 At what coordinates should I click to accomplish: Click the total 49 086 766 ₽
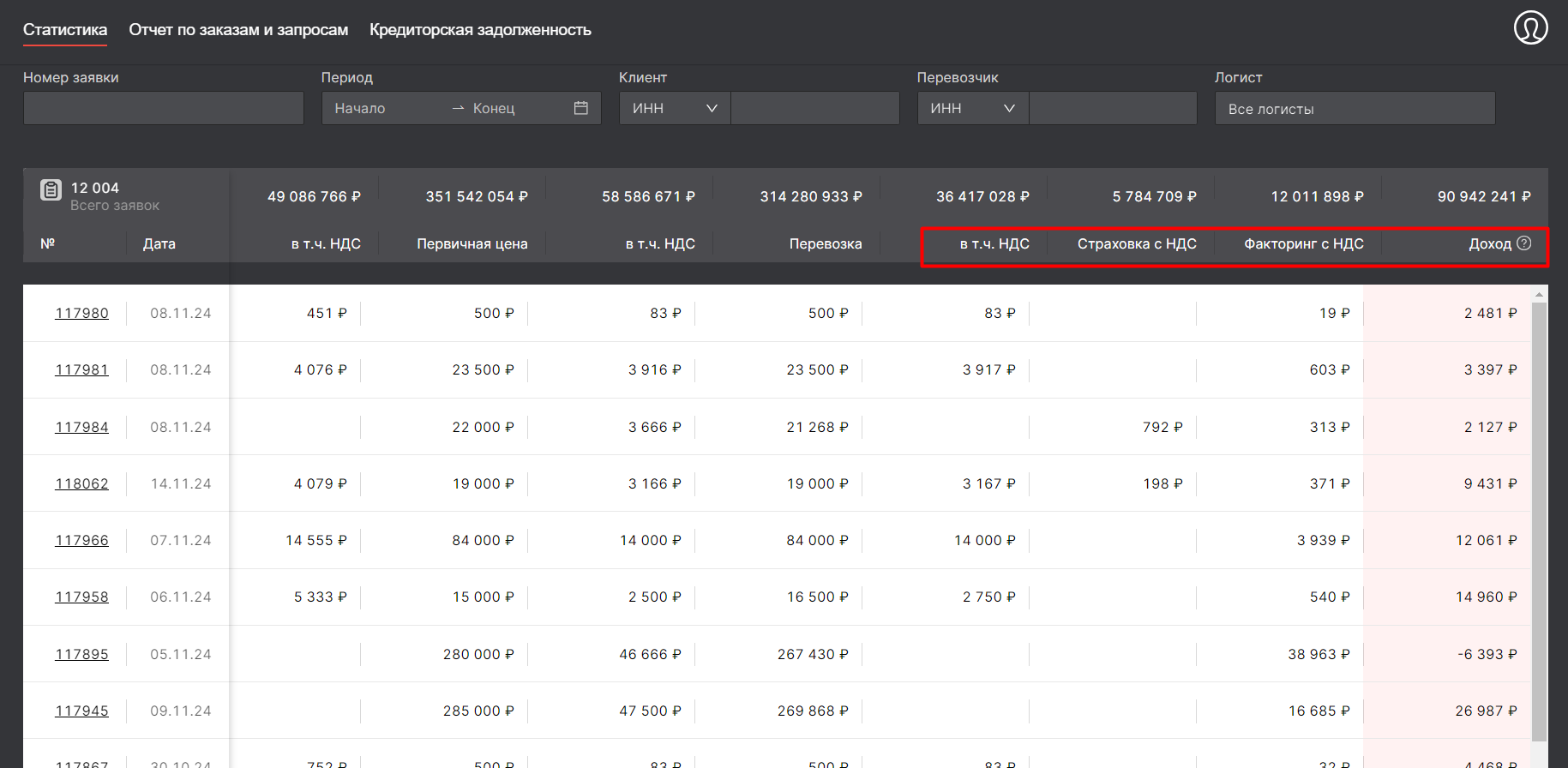314,196
